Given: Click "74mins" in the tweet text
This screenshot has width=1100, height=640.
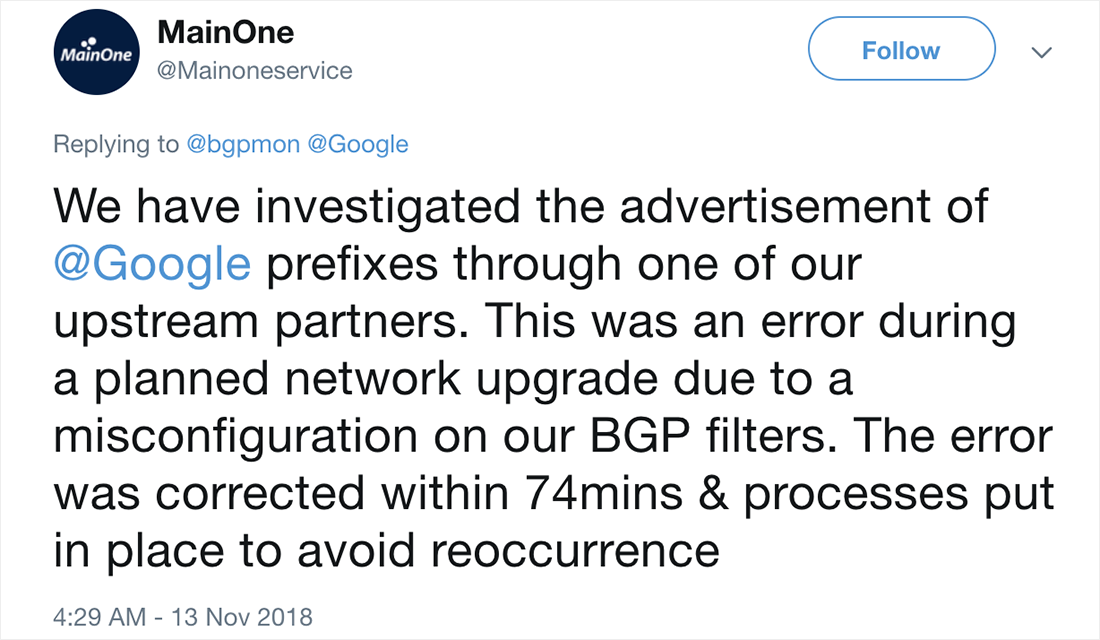Looking at the screenshot, I should (x=554, y=494).
